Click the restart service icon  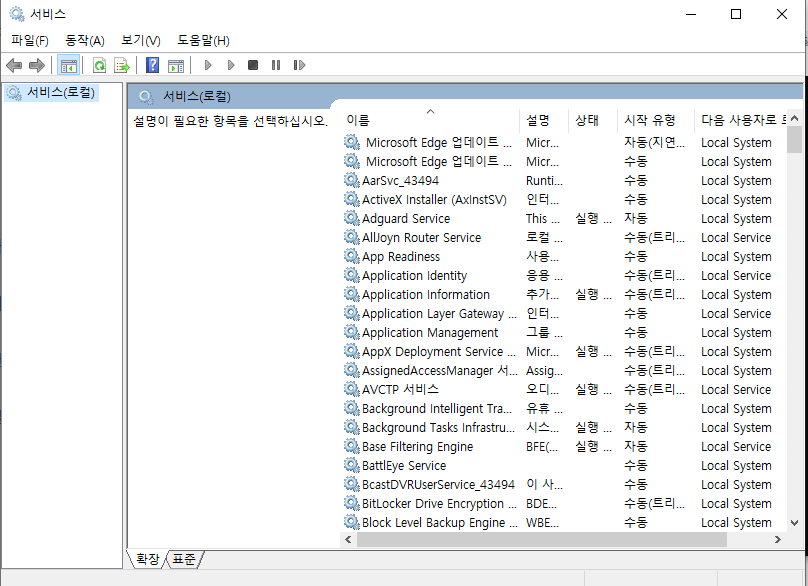pyautogui.click(x=299, y=65)
